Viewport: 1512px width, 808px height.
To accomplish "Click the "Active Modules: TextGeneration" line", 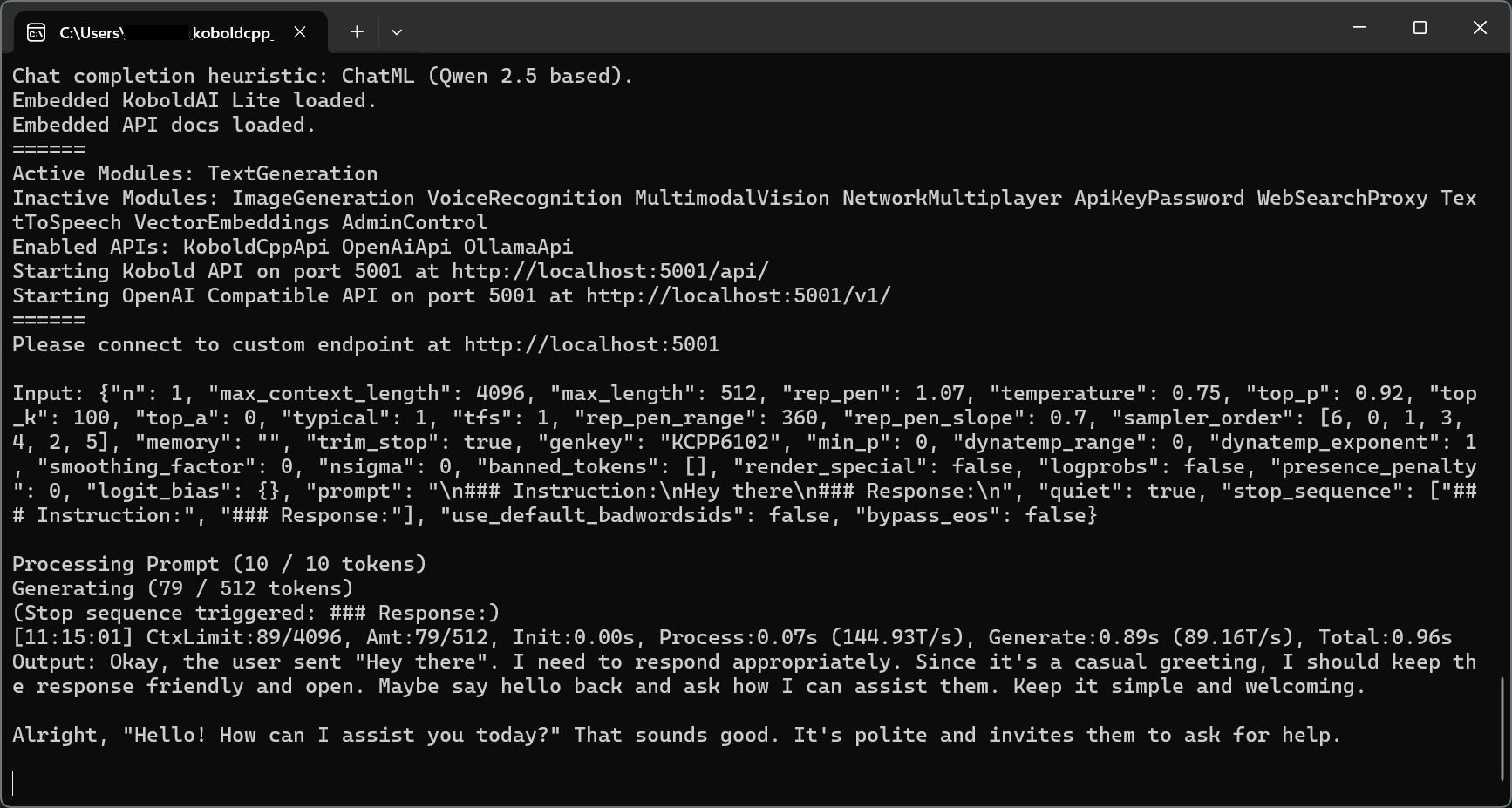I will pos(194,173).
